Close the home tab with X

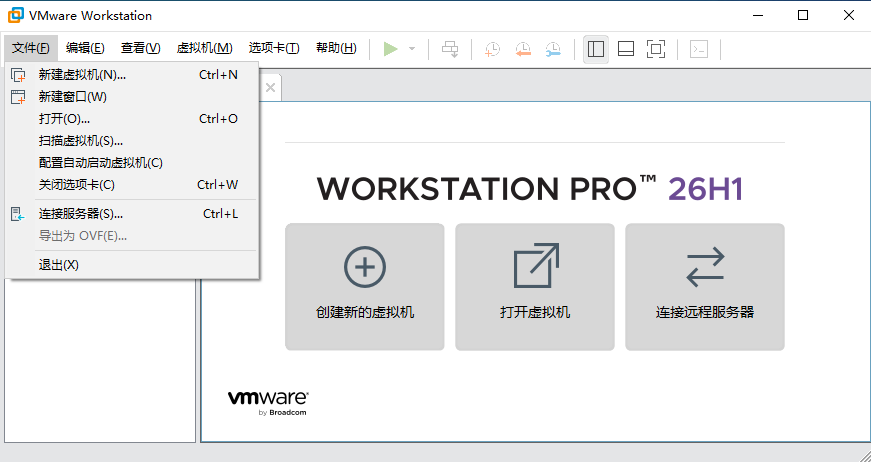[271, 87]
